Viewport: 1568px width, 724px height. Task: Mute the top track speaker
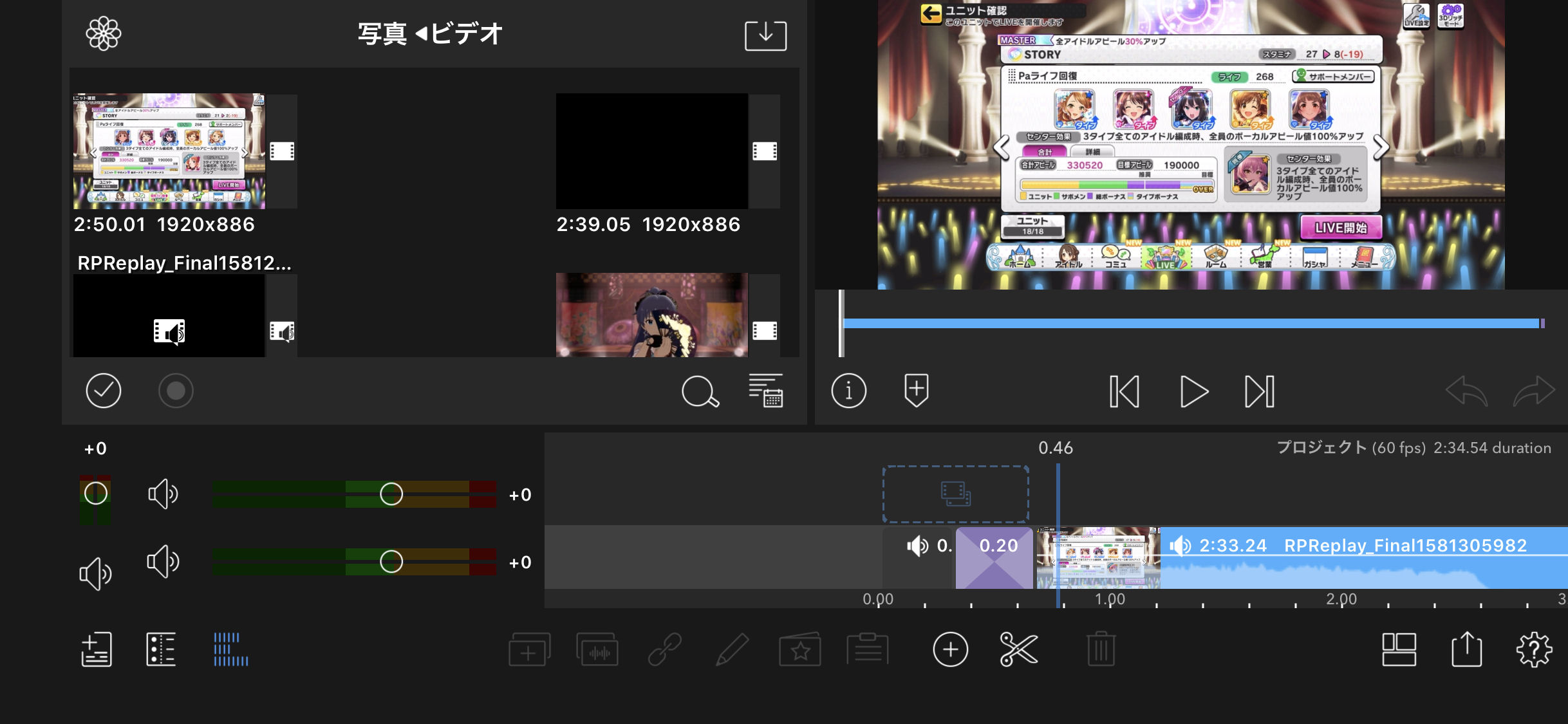(163, 494)
